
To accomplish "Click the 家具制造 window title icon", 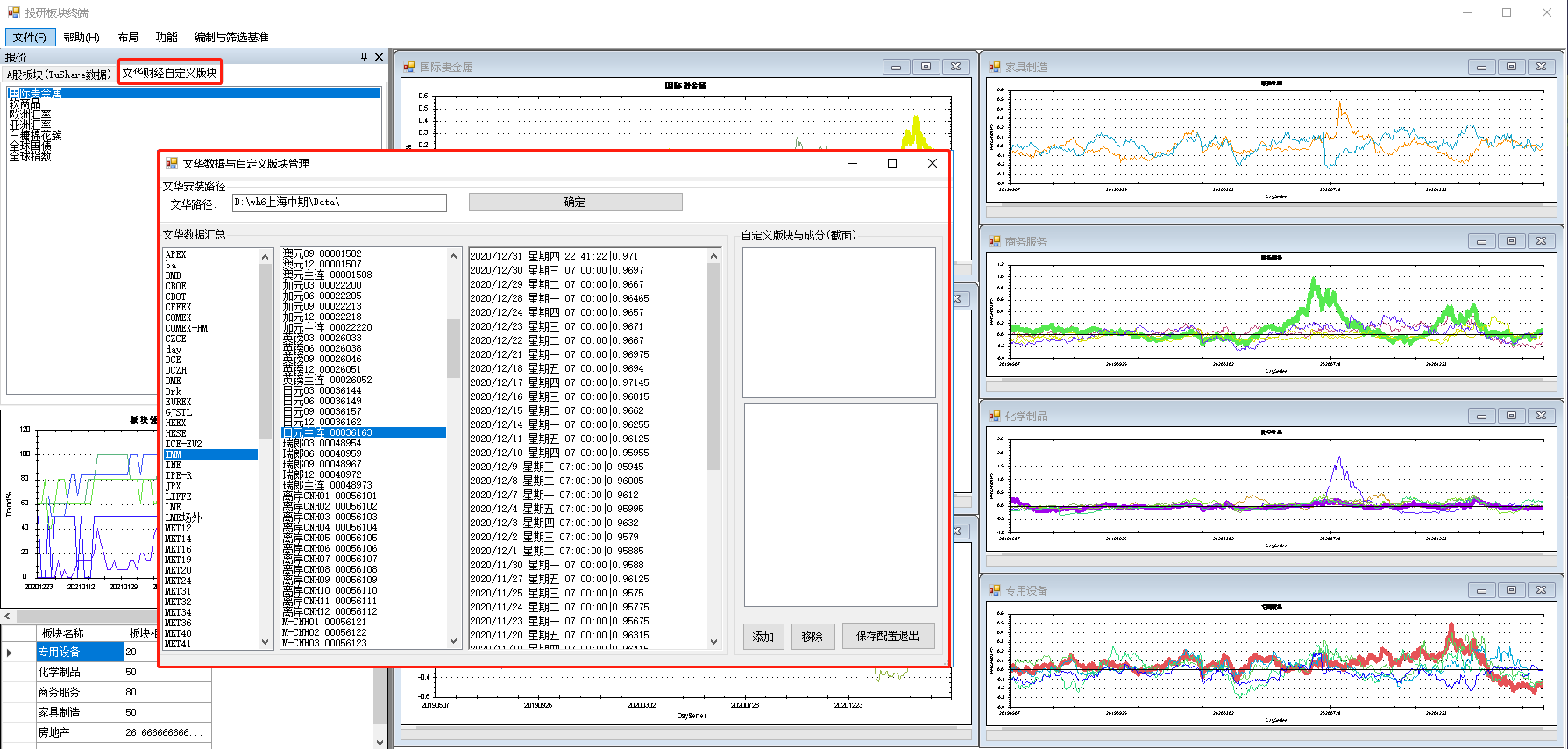I will tap(995, 67).
